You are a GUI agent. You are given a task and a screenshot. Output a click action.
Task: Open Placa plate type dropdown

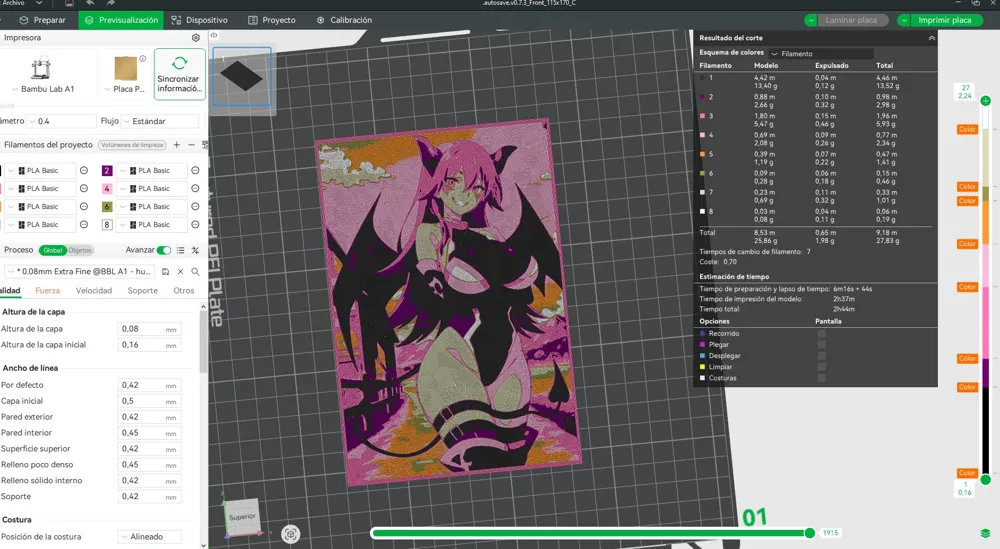tap(125, 89)
